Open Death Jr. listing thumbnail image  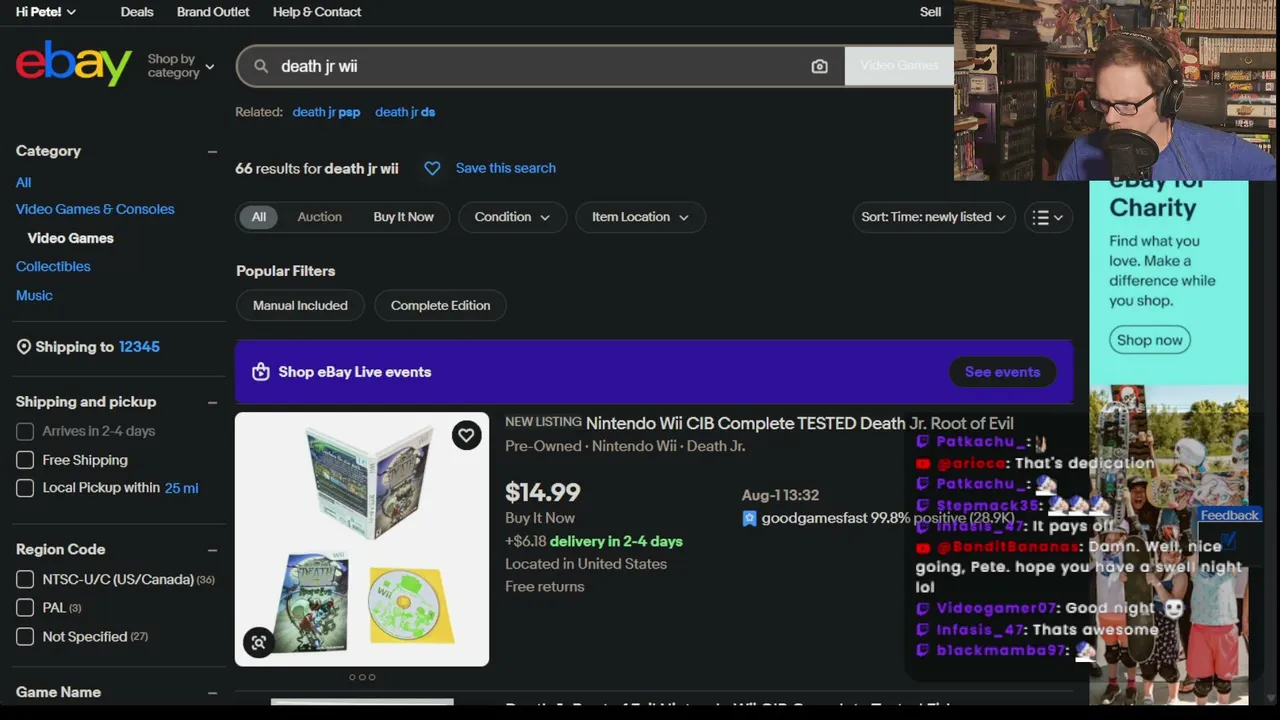pos(362,539)
